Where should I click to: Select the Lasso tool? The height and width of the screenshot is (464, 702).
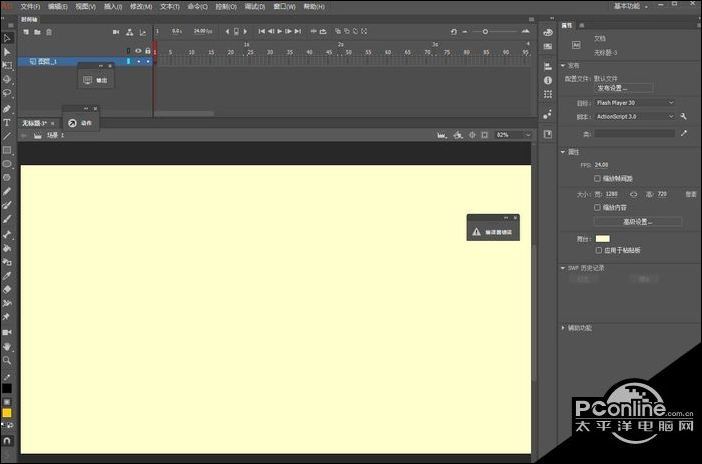7,93
